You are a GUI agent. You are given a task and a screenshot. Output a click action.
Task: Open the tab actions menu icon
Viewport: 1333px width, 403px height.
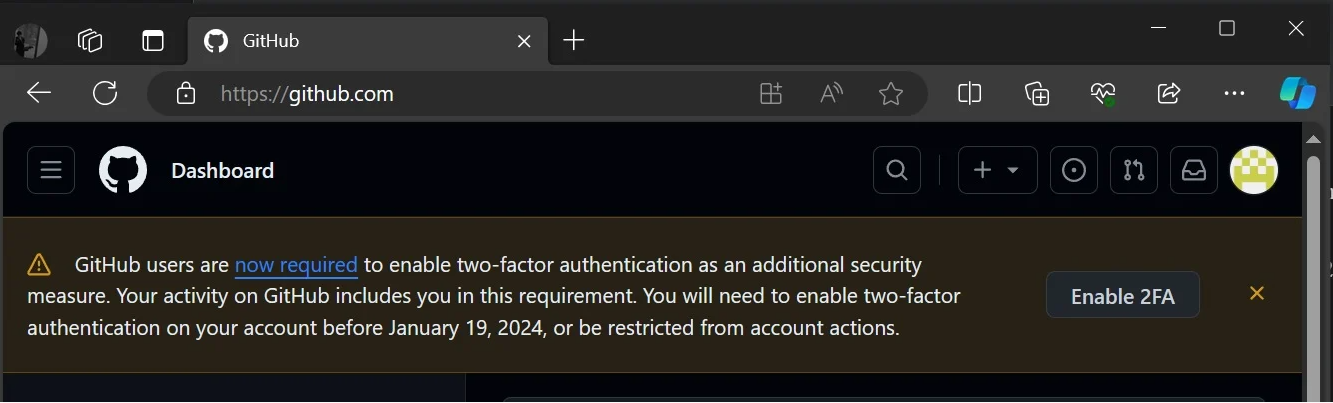click(x=90, y=40)
